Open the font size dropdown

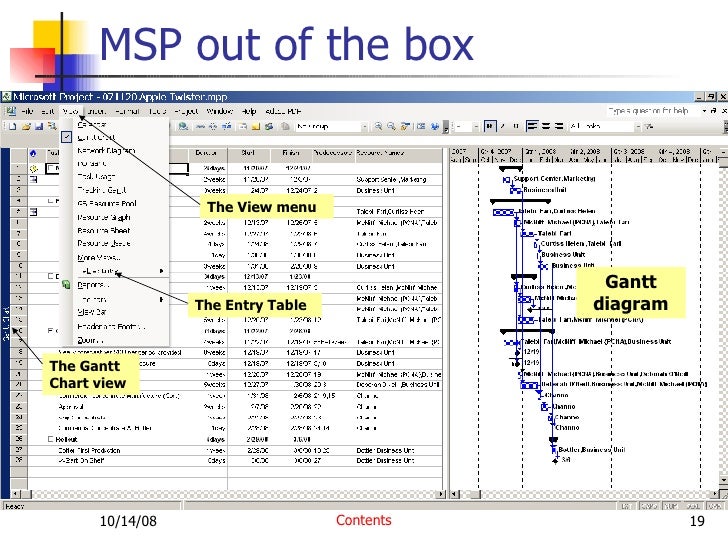476,126
